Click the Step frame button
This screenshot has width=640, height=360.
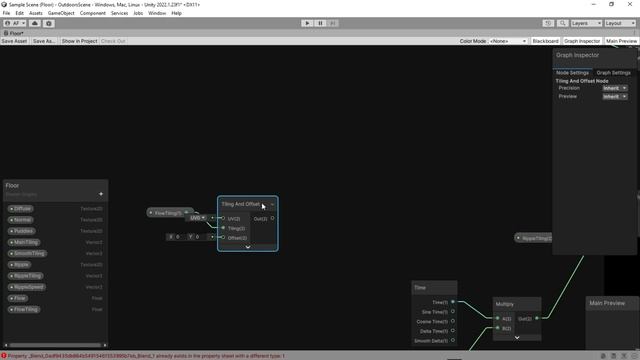coord(333,23)
